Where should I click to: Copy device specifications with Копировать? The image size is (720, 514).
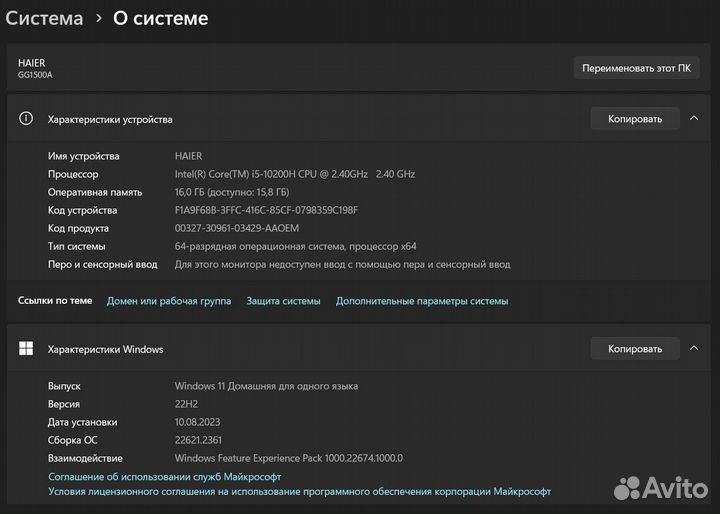coord(635,119)
